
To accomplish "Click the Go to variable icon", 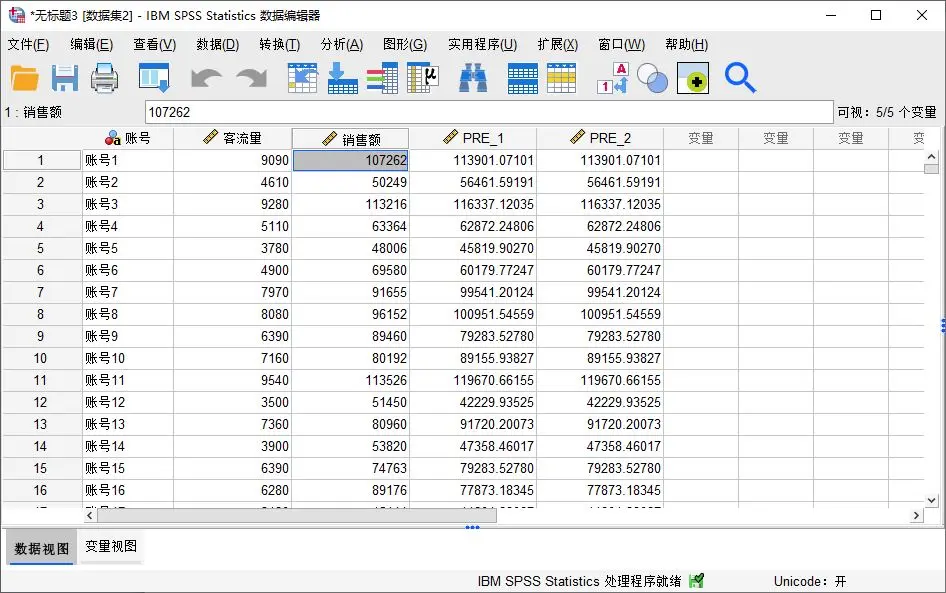I will click(x=343, y=78).
